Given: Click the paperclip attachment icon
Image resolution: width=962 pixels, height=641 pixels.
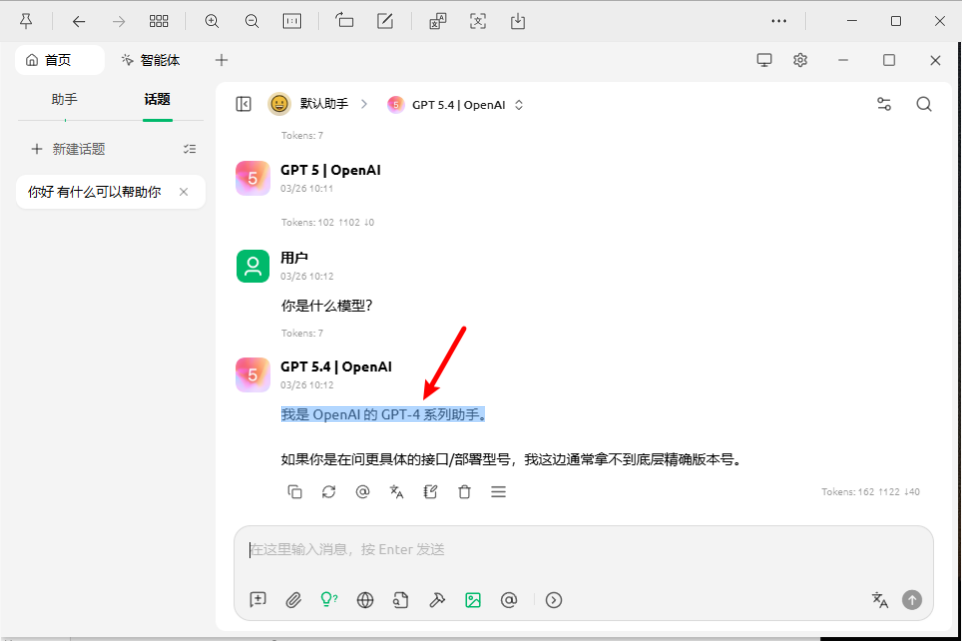Looking at the screenshot, I should pos(293,600).
